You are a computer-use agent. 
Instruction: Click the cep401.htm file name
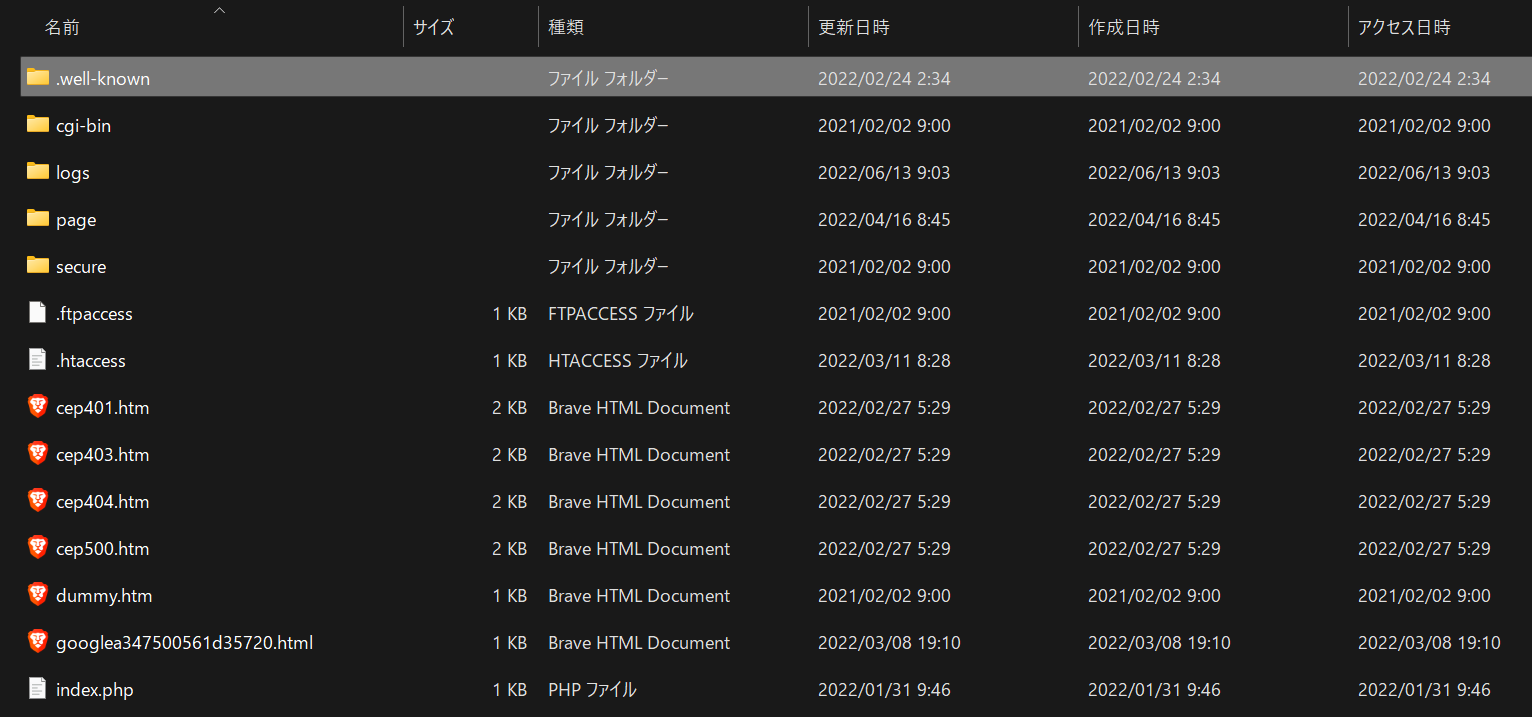(103, 407)
